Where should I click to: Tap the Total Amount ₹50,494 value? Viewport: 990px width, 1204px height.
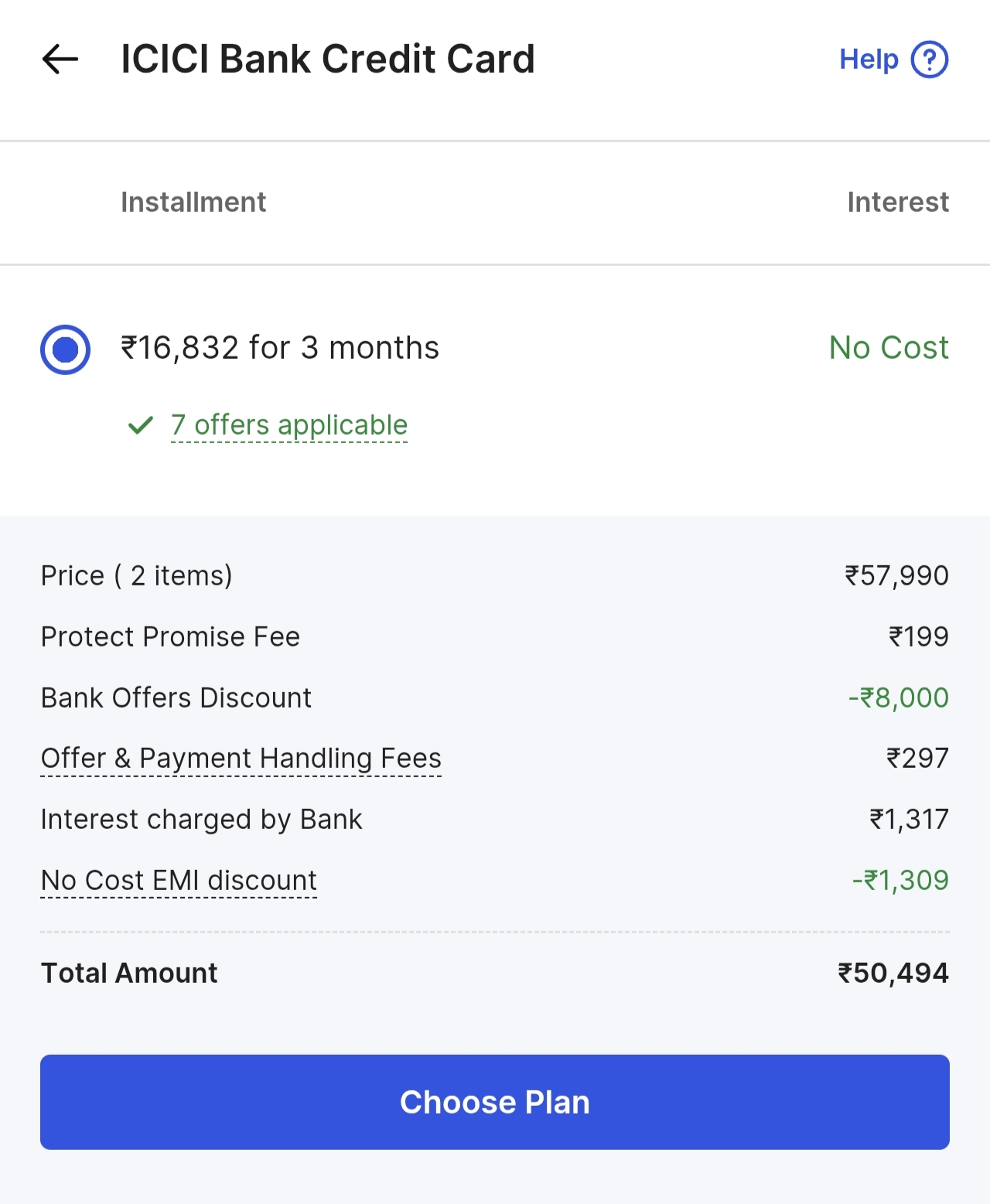(893, 973)
